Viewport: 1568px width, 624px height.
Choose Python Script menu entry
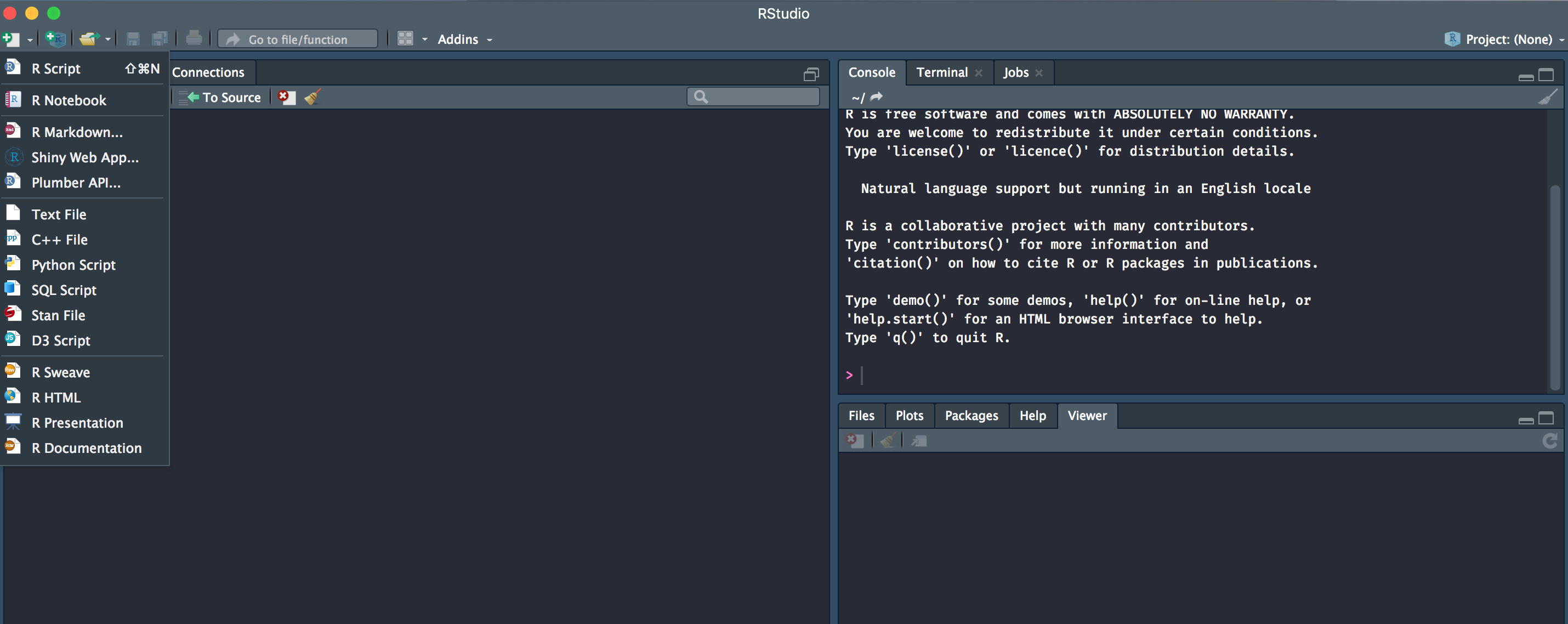[x=73, y=265]
